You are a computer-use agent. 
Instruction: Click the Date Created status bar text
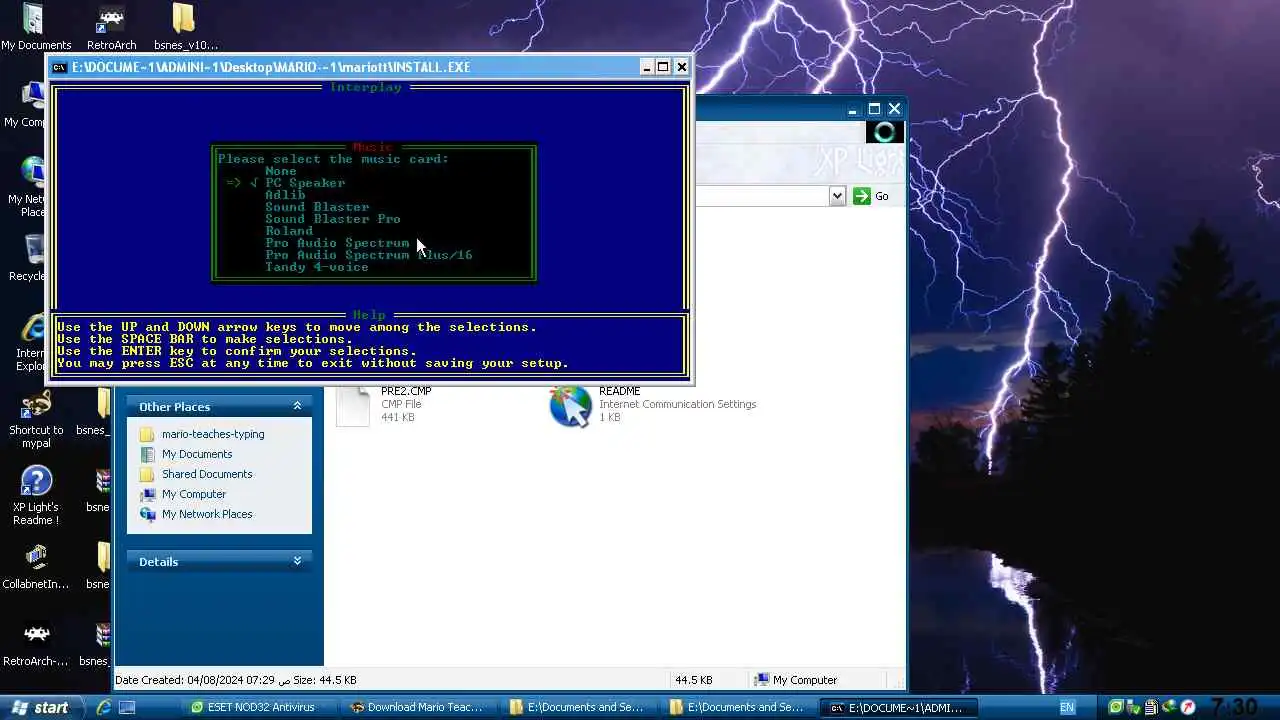click(x=236, y=680)
